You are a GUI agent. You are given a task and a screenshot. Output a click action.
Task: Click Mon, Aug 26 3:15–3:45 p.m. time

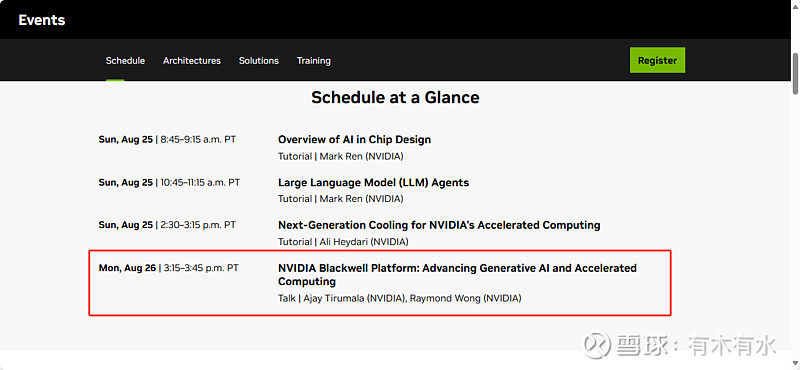point(168,267)
